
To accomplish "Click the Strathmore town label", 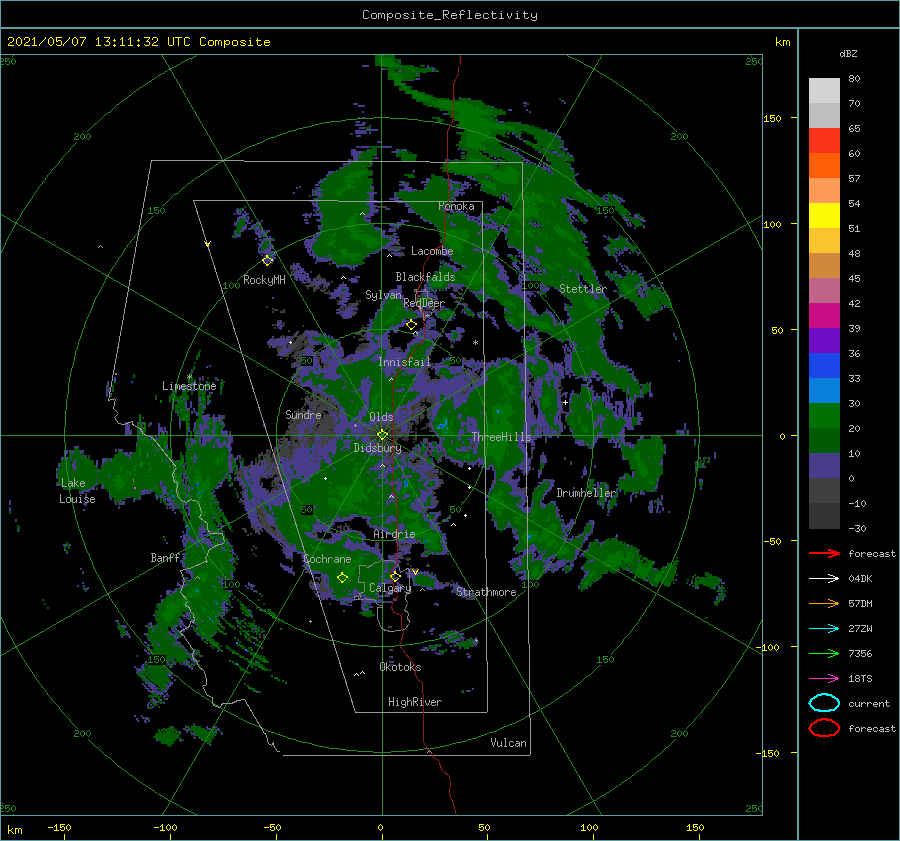I will pyautogui.click(x=486, y=592).
